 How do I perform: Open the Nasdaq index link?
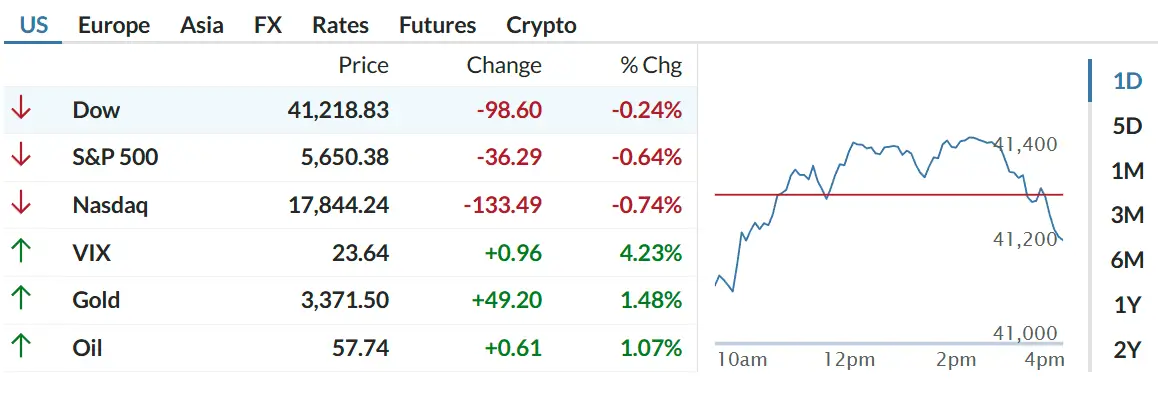point(110,205)
